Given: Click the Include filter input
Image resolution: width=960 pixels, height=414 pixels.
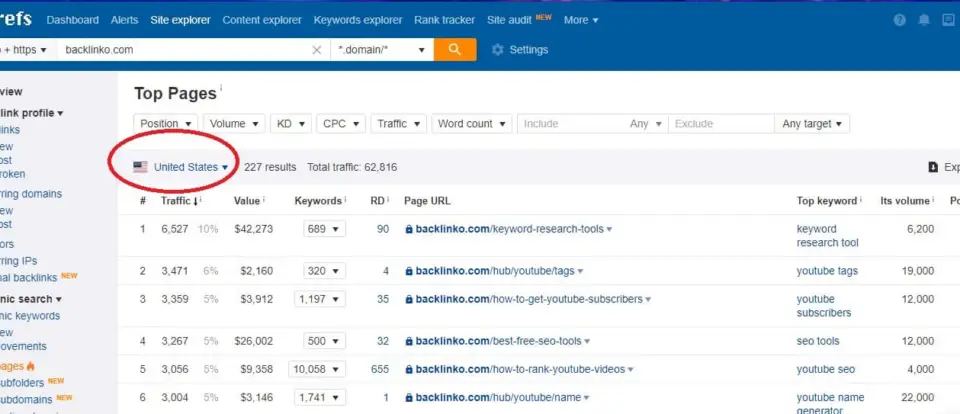Looking at the screenshot, I should point(572,124).
